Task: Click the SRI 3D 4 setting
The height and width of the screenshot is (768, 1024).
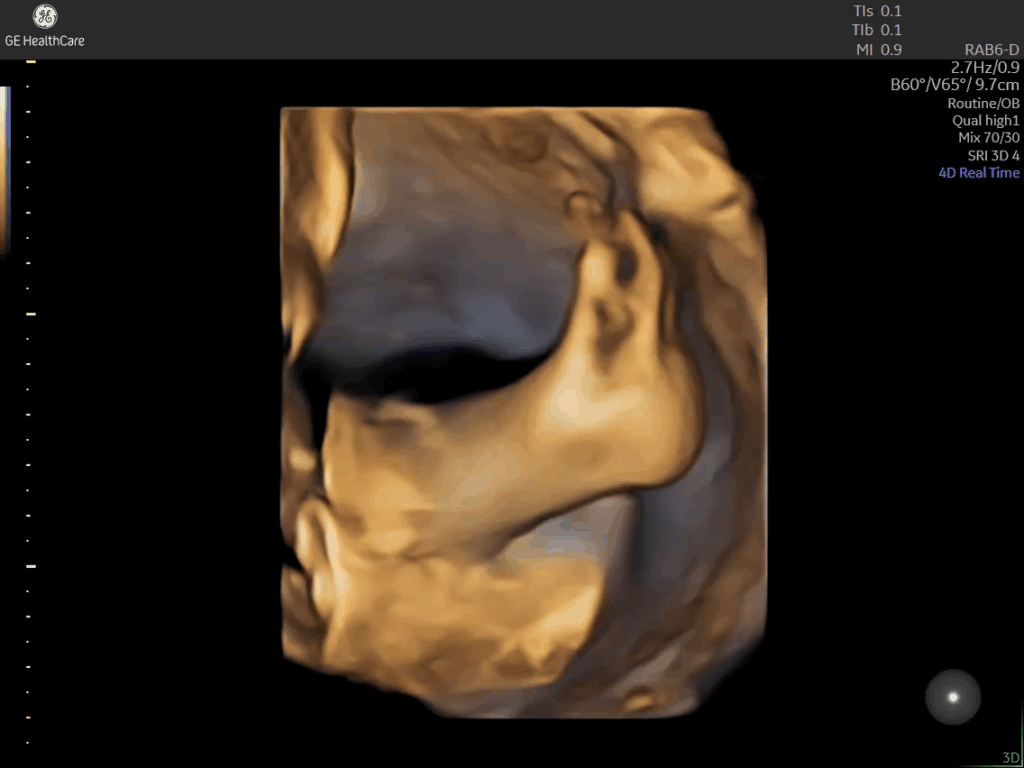Action: 993,155
